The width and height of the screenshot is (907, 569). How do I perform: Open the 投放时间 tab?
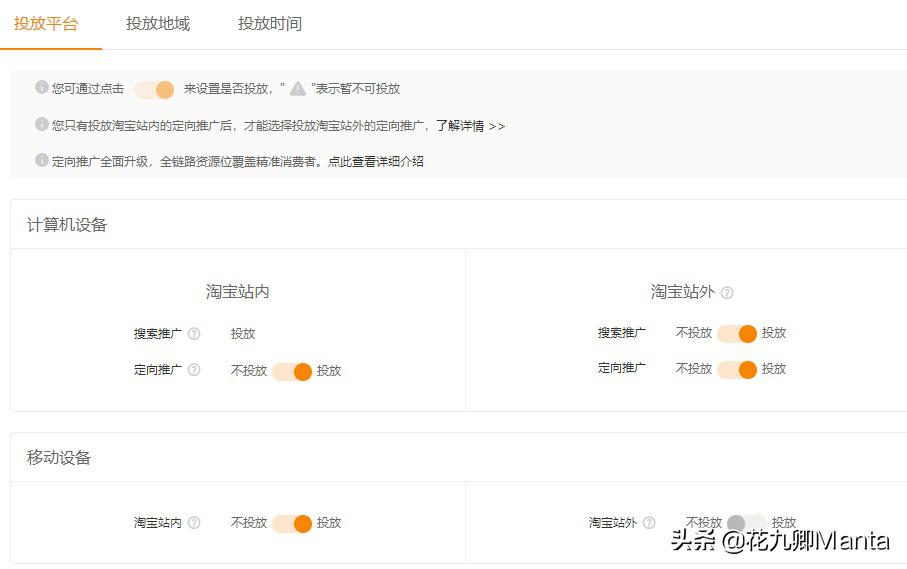270,24
